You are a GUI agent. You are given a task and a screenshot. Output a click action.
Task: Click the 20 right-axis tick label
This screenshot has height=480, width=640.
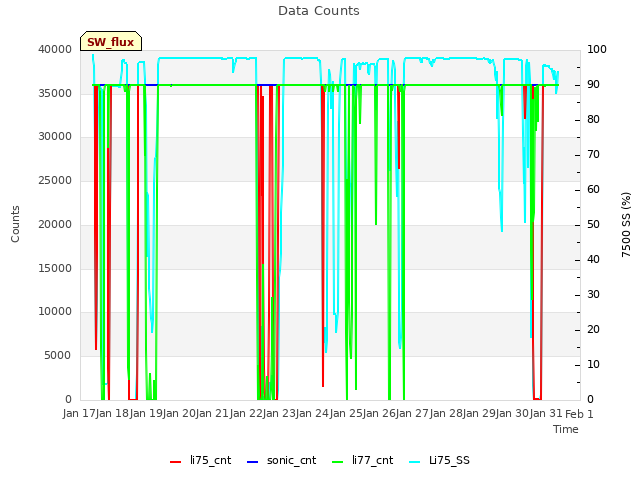point(593,329)
